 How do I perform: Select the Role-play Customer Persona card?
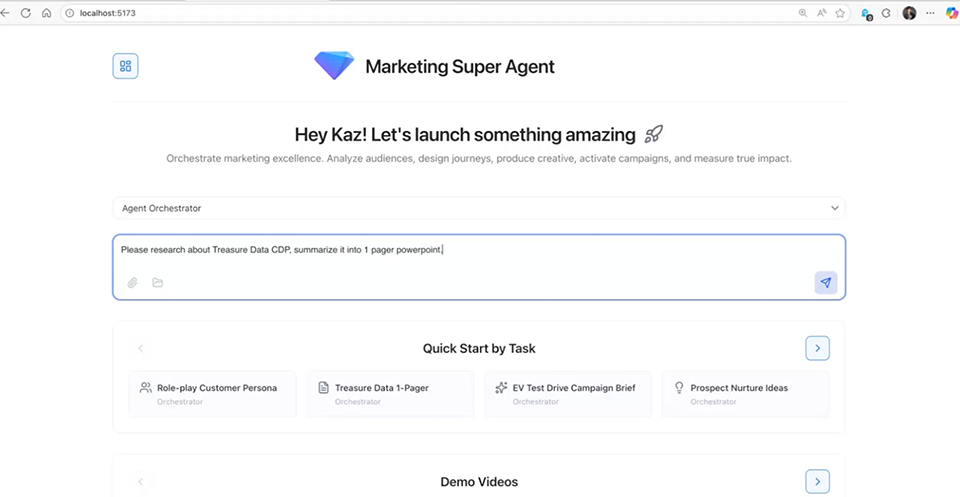coord(212,393)
